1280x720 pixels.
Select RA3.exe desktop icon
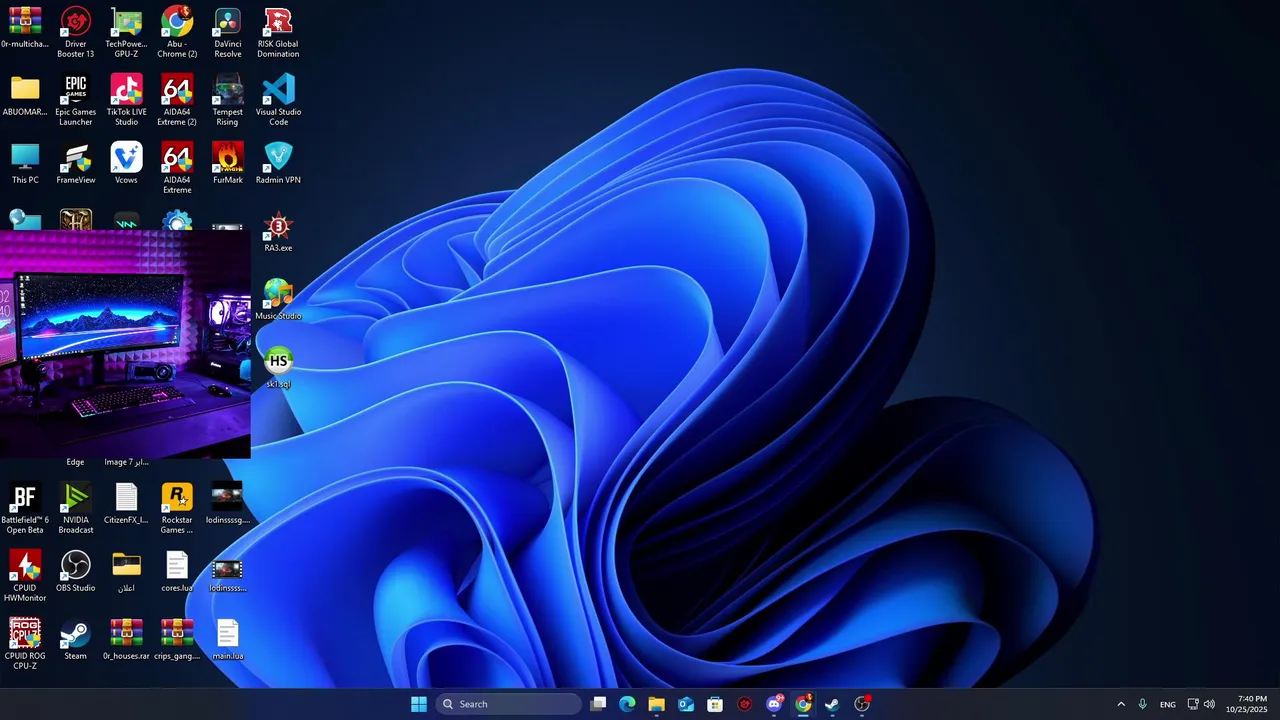coord(278,232)
